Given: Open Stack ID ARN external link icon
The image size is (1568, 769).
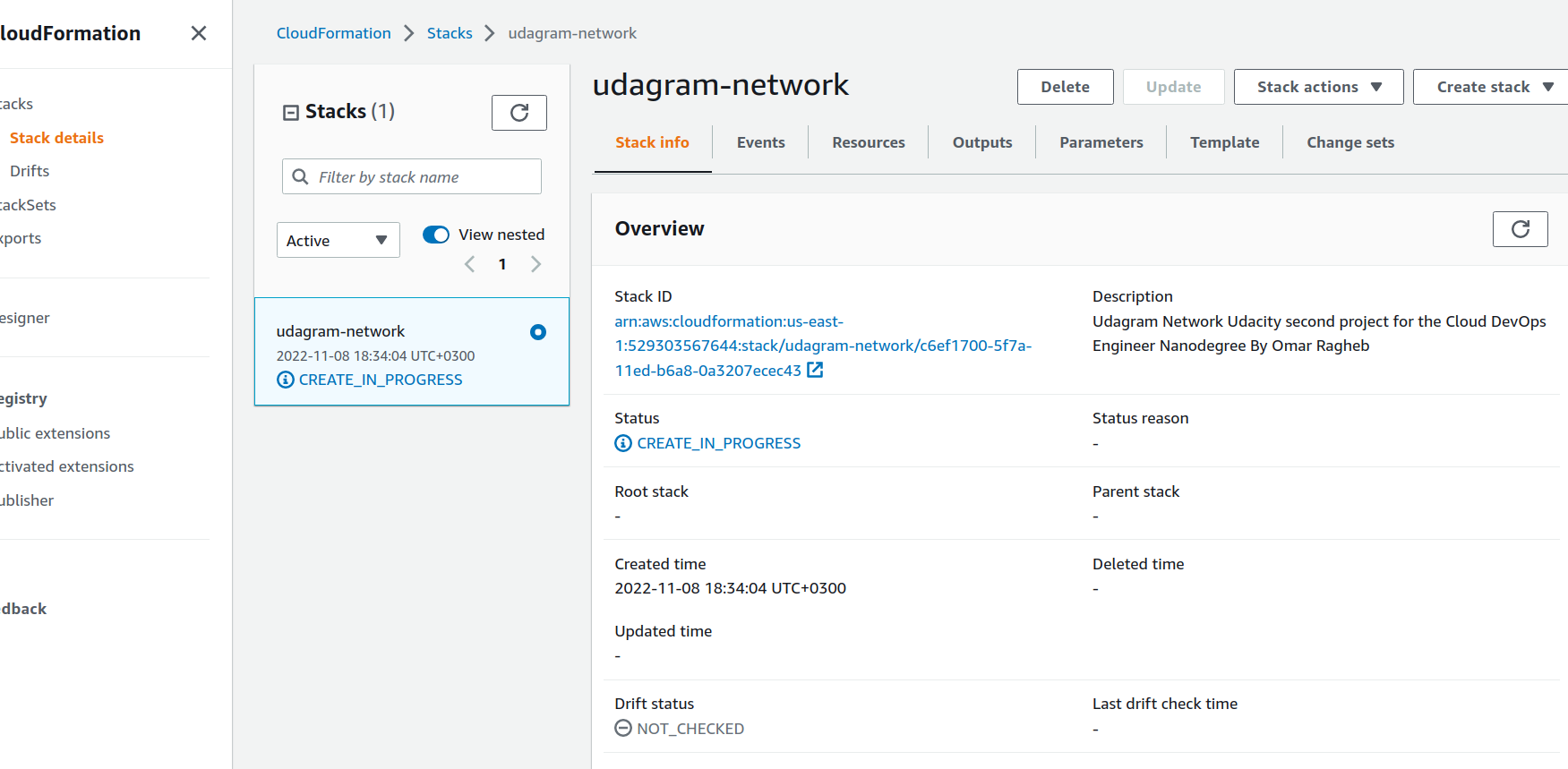Looking at the screenshot, I should [815, 370].
